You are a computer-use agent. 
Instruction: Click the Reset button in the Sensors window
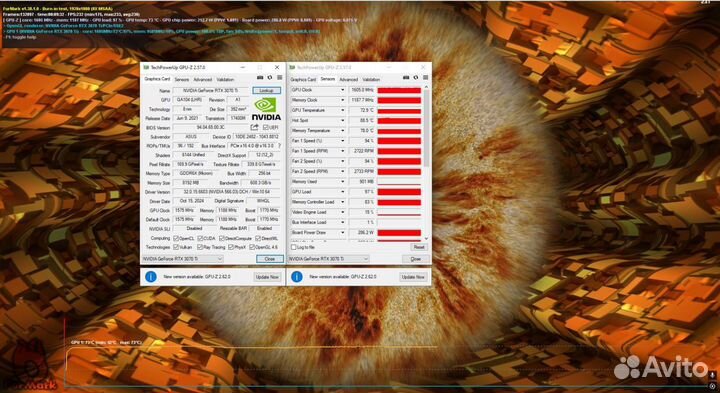pos(419,247)
